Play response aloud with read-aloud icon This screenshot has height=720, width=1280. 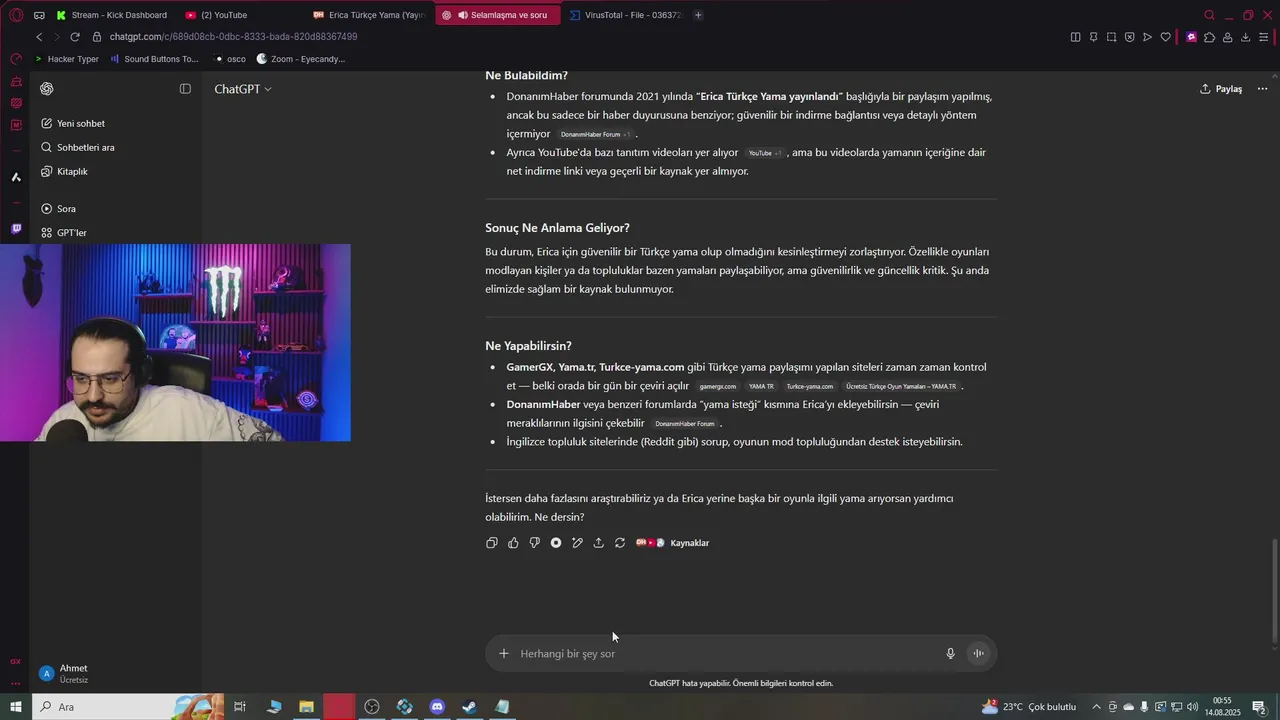coord(556,543)
